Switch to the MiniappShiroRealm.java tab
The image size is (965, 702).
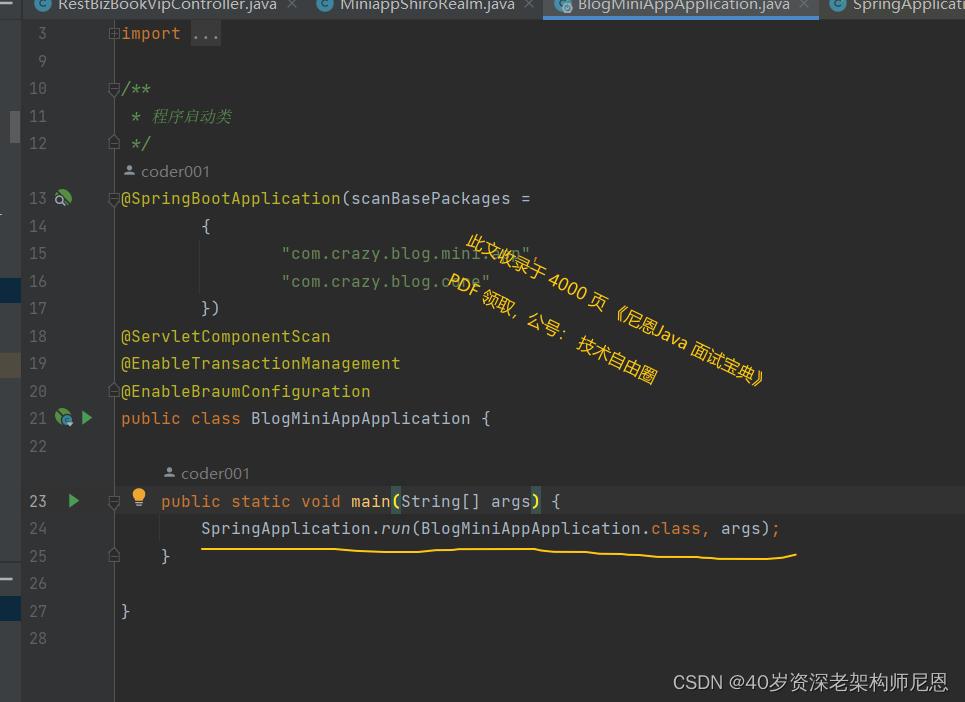(426, 5)
